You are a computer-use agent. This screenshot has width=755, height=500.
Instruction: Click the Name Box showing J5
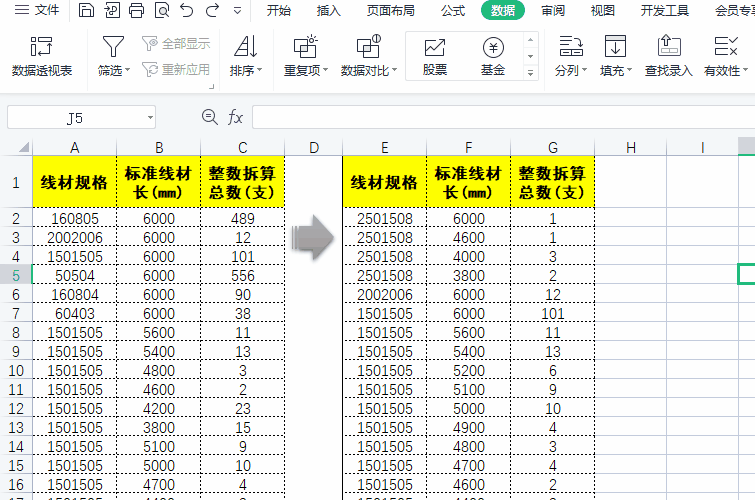[75, 118]
